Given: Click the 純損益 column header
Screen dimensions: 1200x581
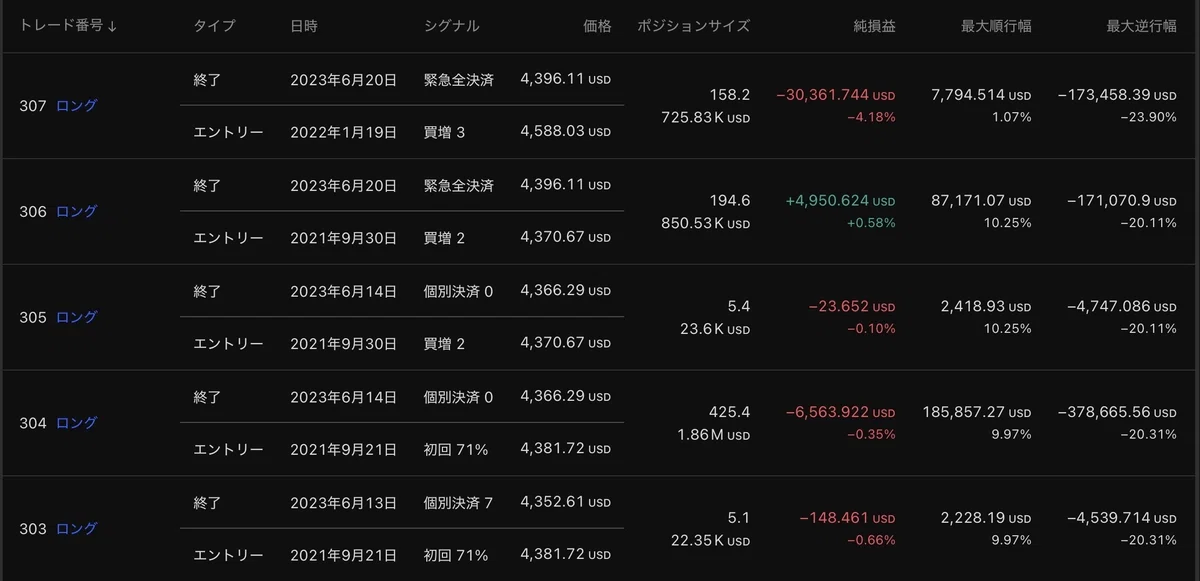Looking at the screenshot, I should 875,26.
